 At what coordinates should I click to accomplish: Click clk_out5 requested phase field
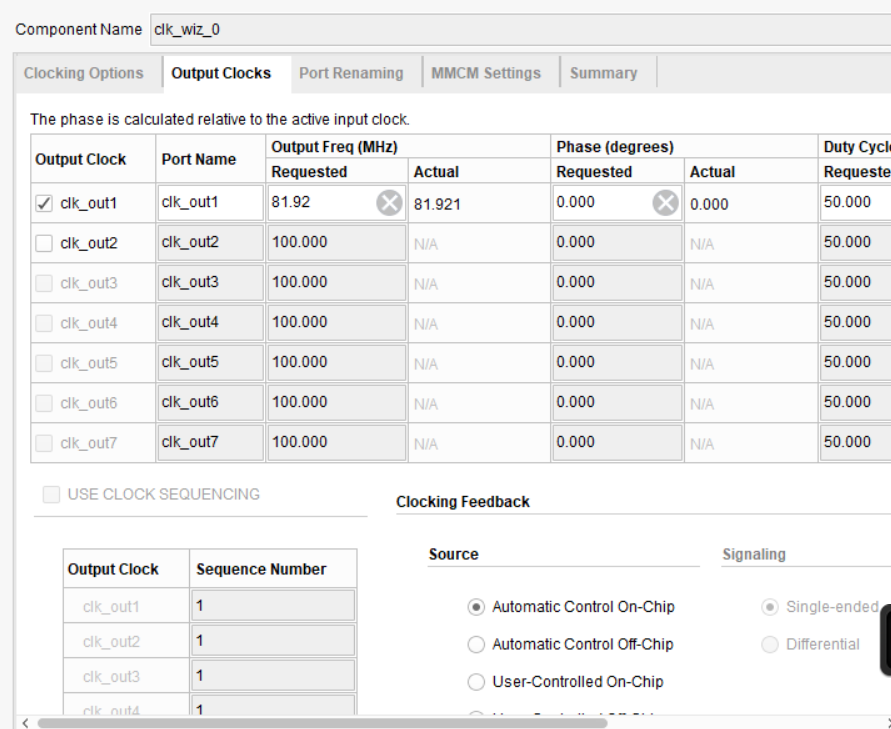click(x=617, y=363)
